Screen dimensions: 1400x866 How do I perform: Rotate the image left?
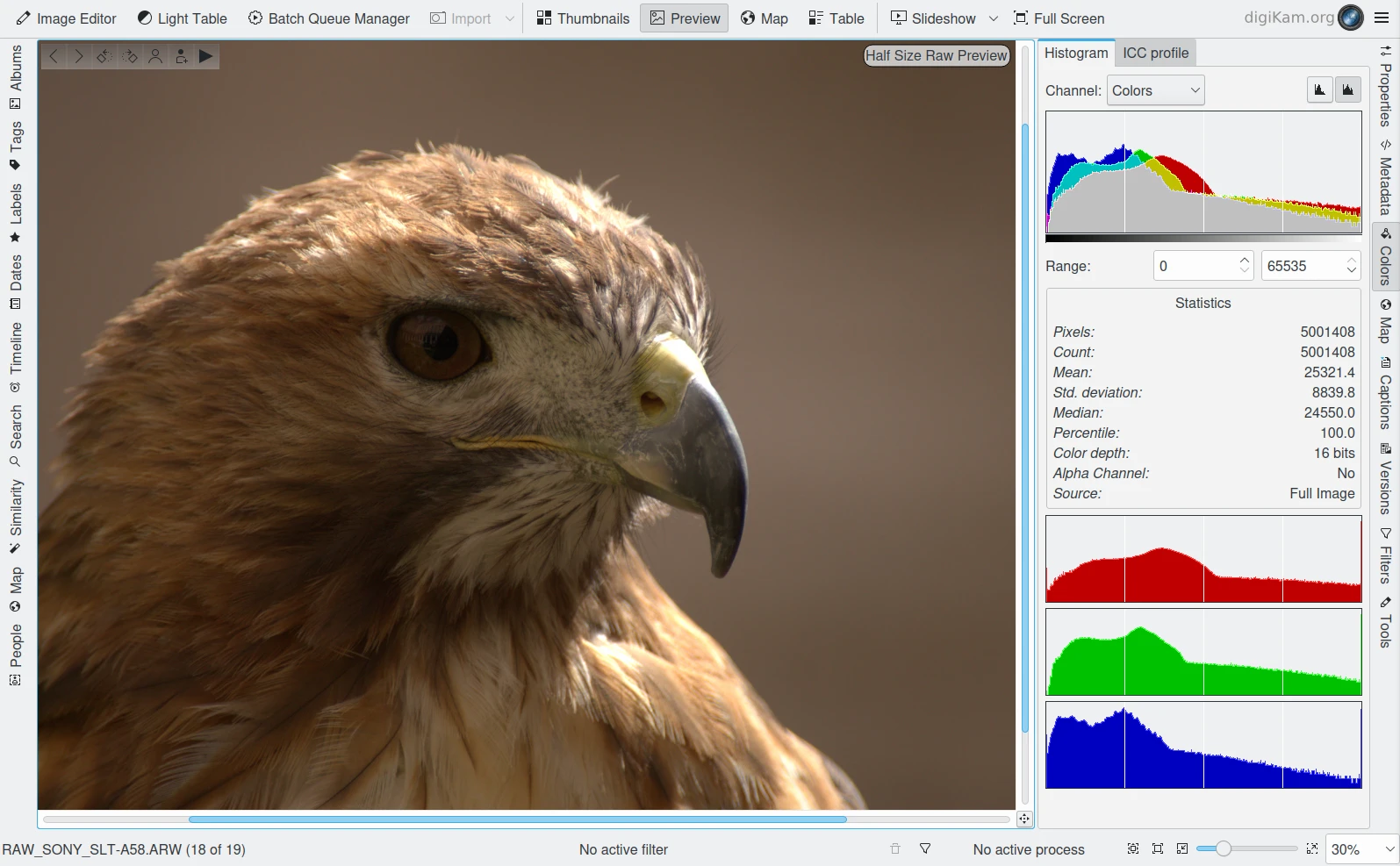(x=104, y=56)
